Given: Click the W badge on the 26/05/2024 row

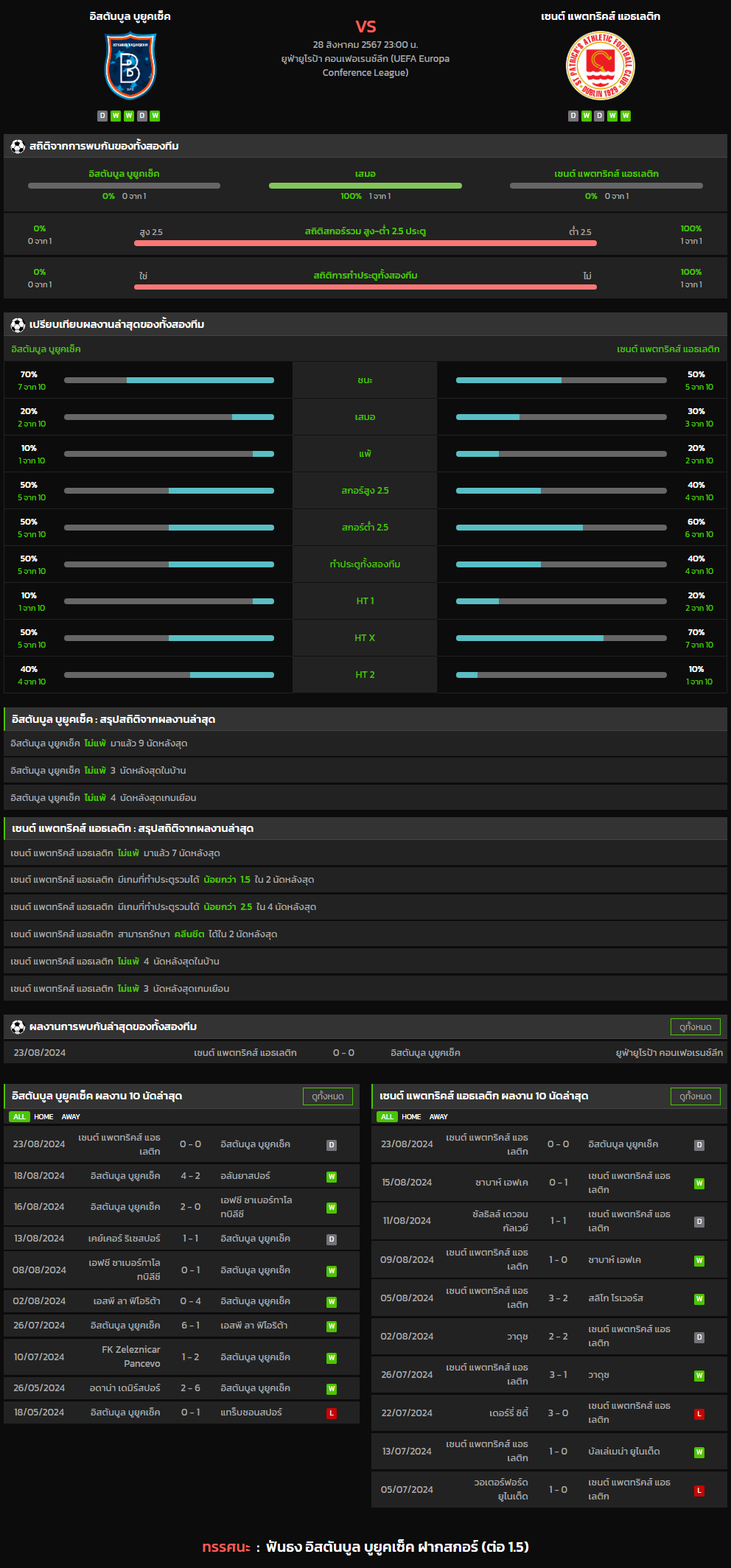Looking at the screenshot, I should (332, 1389).
